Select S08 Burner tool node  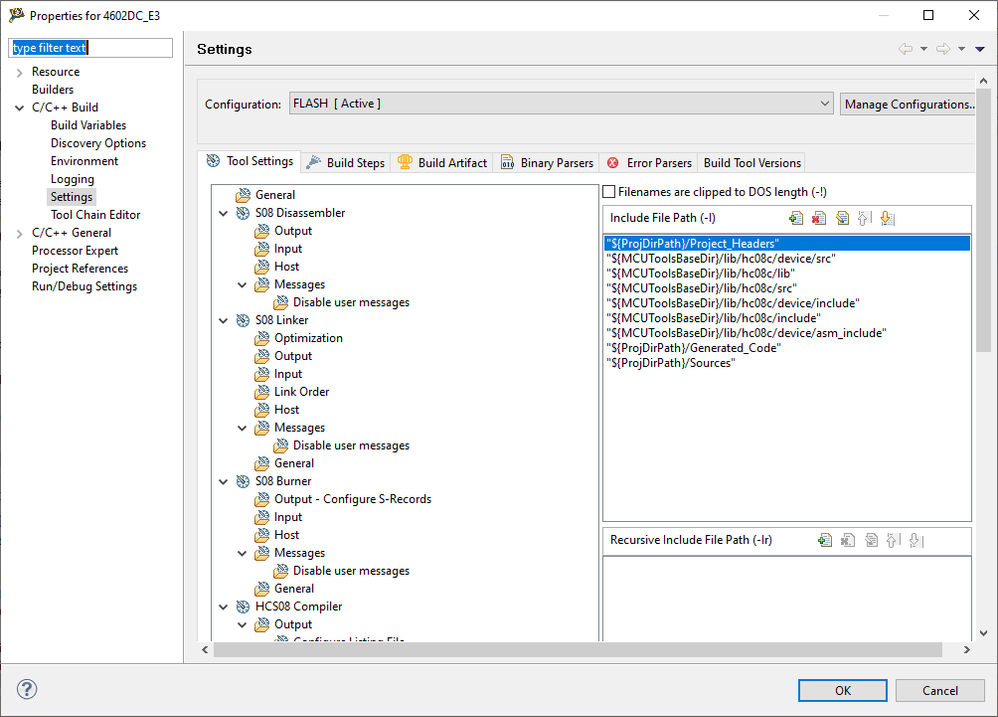(283, 481)
